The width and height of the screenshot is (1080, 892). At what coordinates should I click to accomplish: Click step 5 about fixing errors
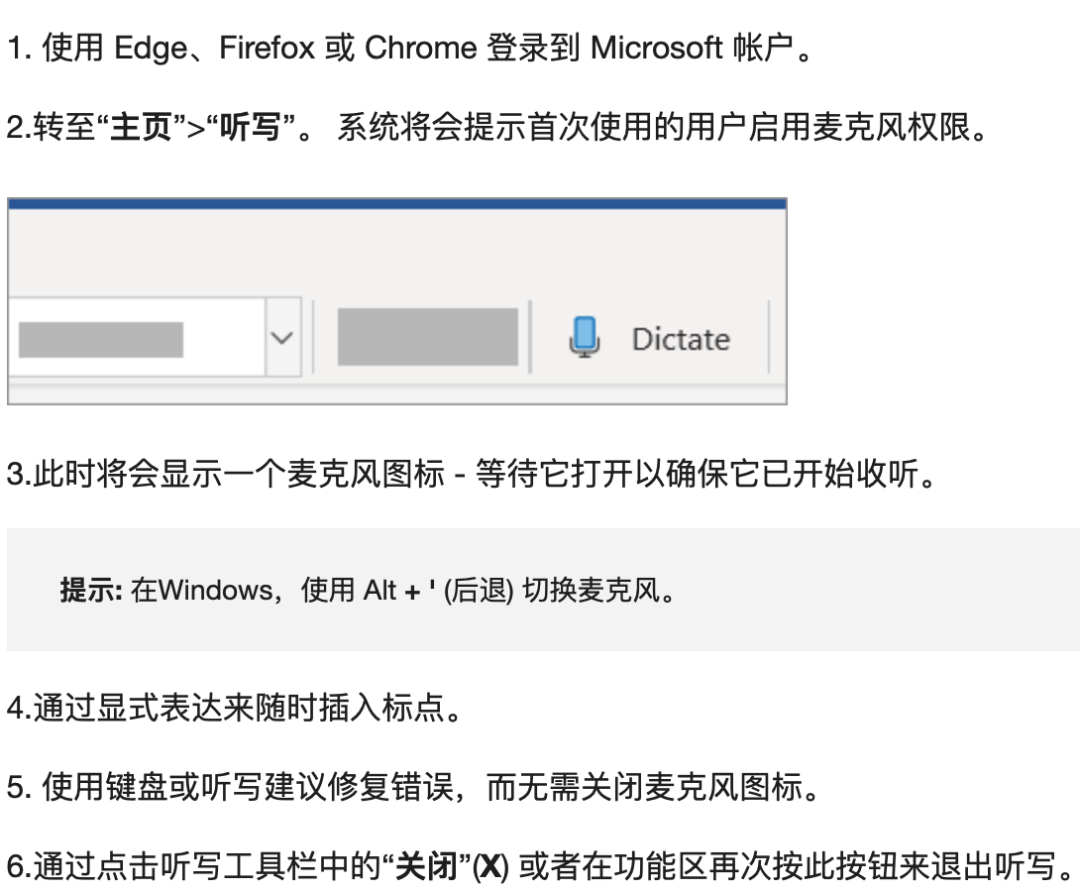pos(413,787)
